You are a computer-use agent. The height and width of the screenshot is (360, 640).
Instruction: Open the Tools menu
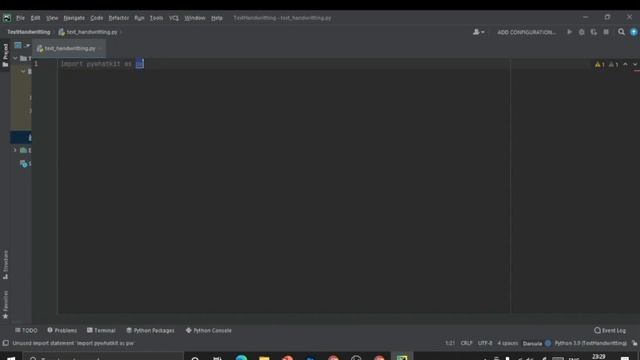pos(156,18)
